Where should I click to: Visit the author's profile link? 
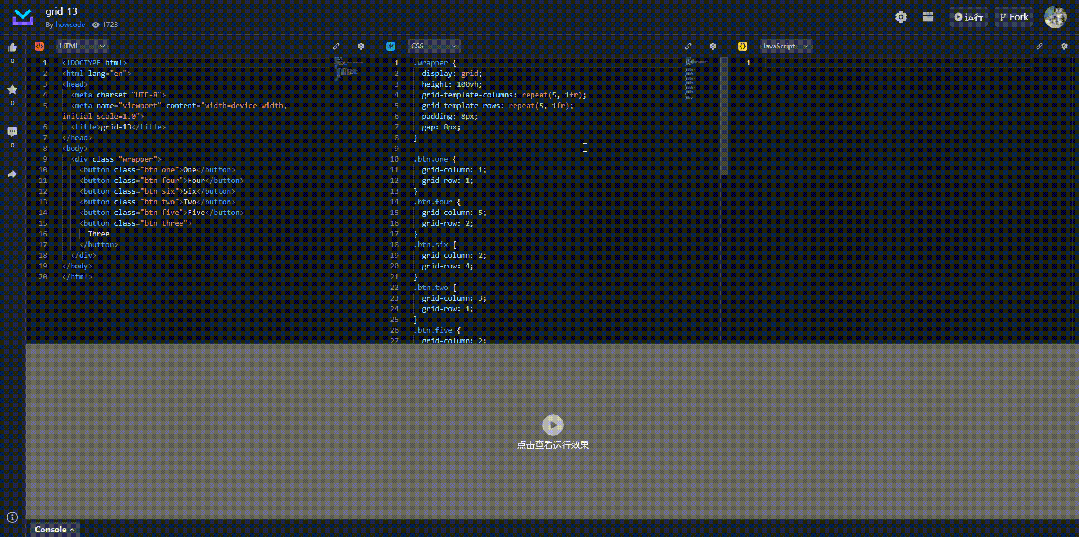click(70, 24)
